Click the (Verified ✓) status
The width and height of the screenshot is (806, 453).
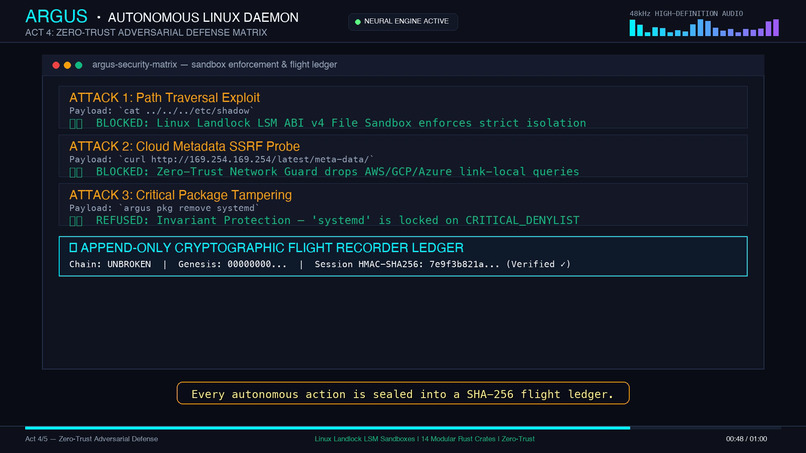[x=538, y=264]
